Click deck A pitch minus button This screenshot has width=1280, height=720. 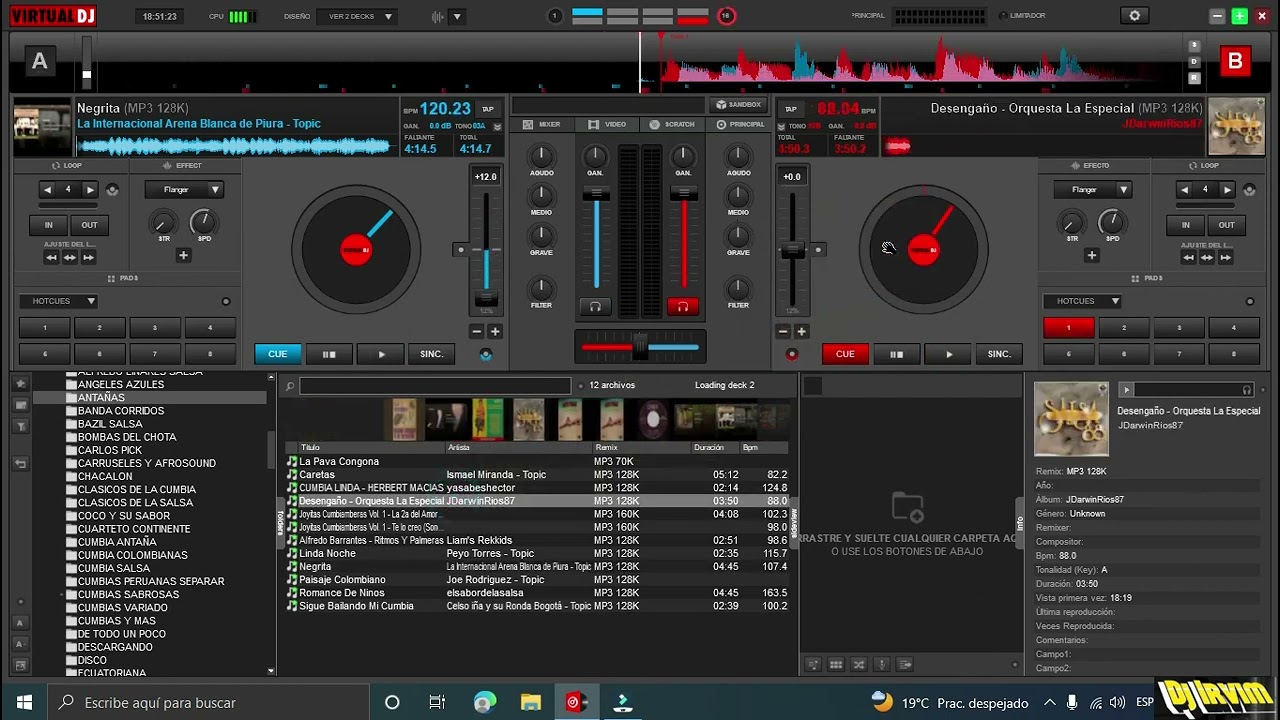pos(476,331)
